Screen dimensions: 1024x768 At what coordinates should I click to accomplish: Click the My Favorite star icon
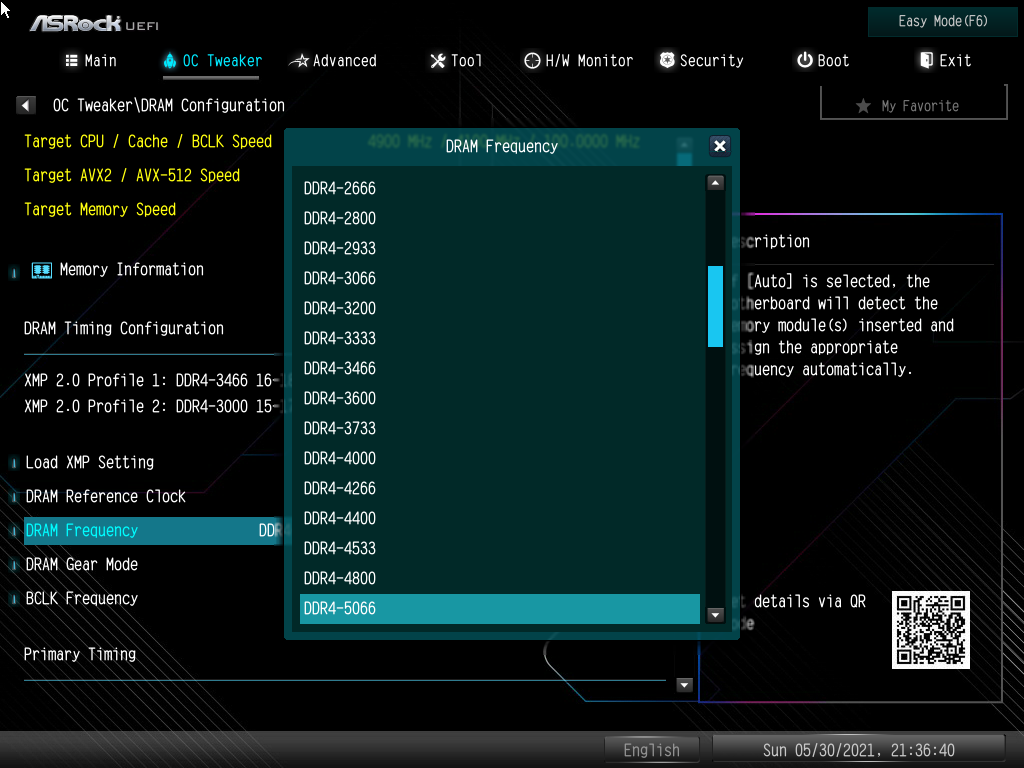click(x=863, y=106)
